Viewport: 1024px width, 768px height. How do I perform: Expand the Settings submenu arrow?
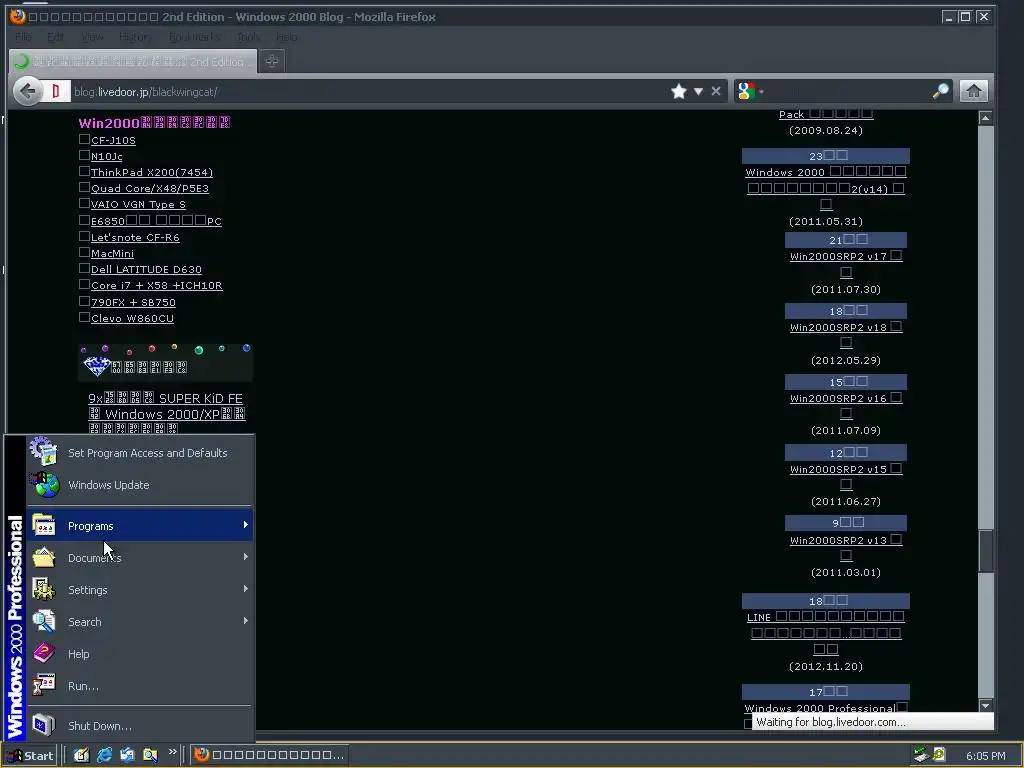(x=246, y=589)
